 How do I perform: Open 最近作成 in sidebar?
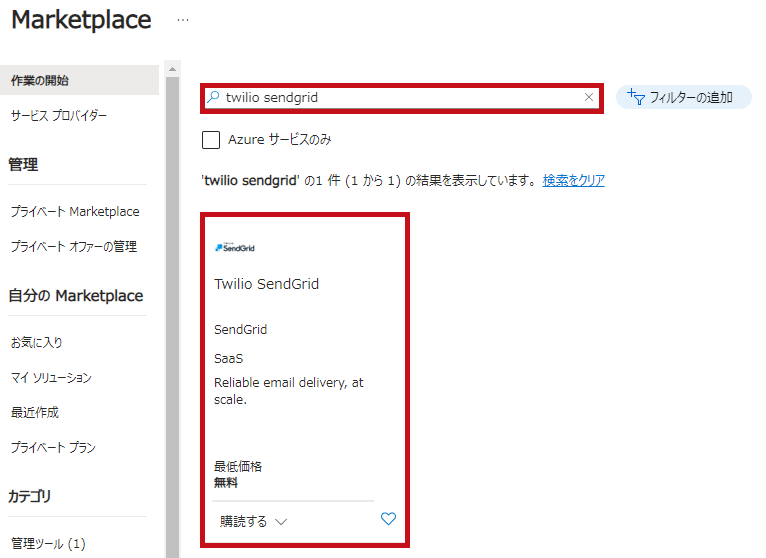point(35,412)
